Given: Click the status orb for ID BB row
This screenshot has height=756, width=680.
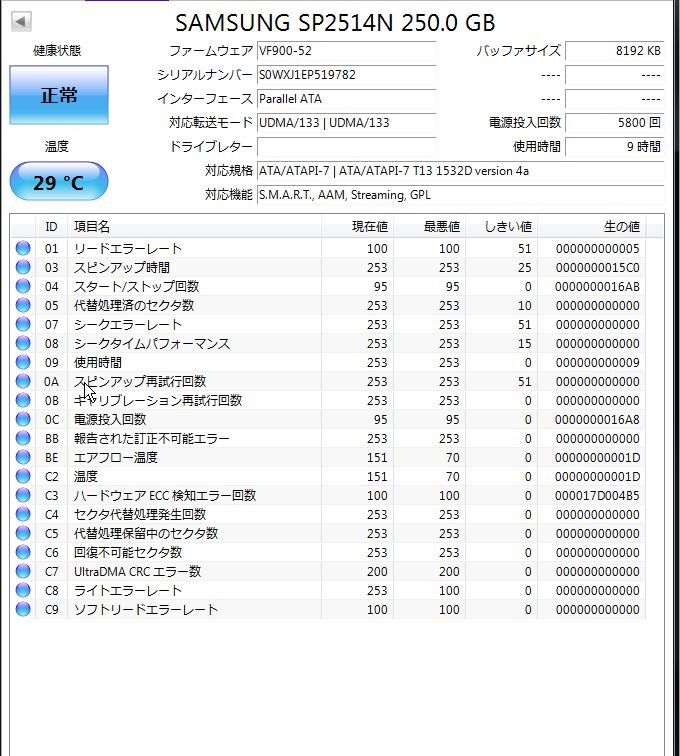Looking at the screenshot, I should [x=23, y=438].
